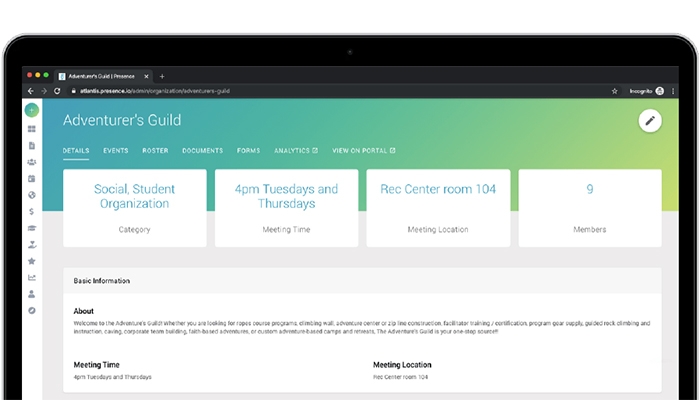Click the green plus create button in sidebar
700x400 pixels.
tap(32, 110)
